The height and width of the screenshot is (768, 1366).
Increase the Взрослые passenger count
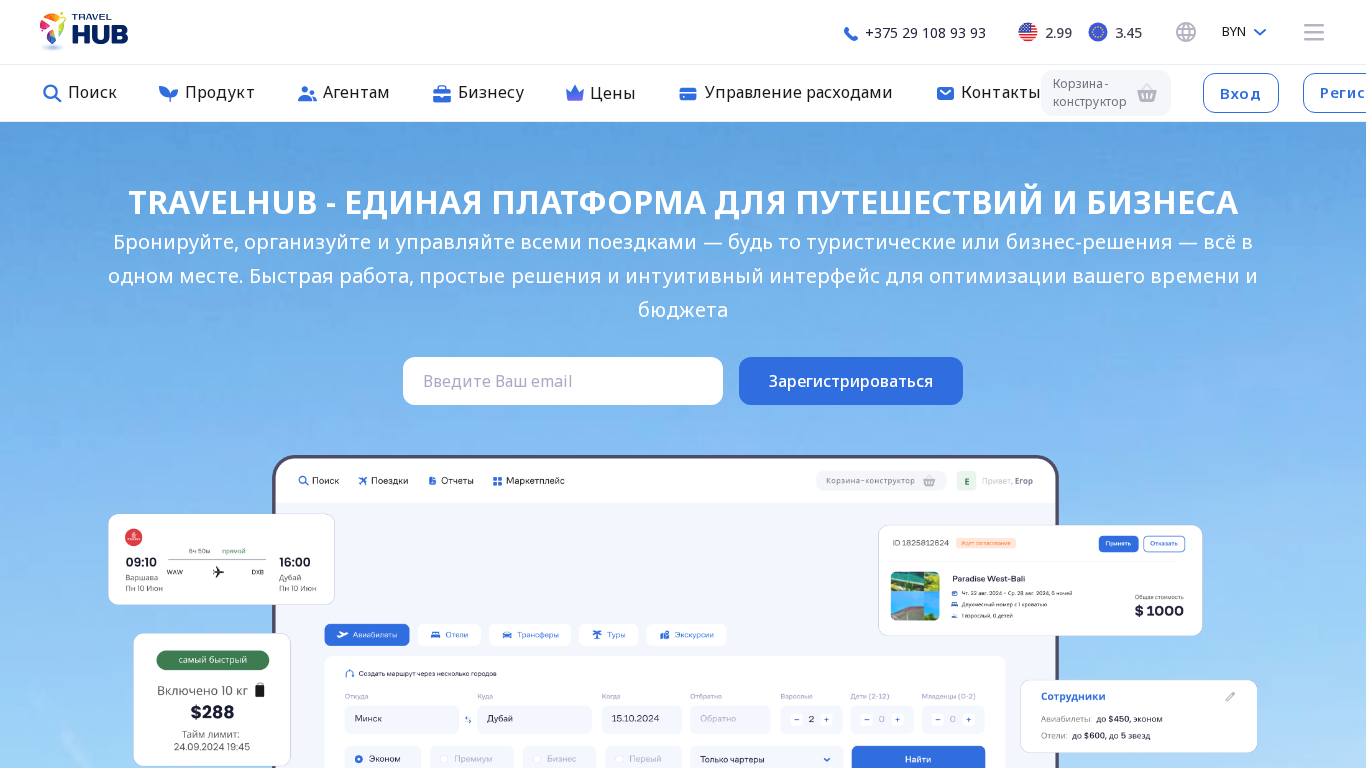(x=826, y=719)
